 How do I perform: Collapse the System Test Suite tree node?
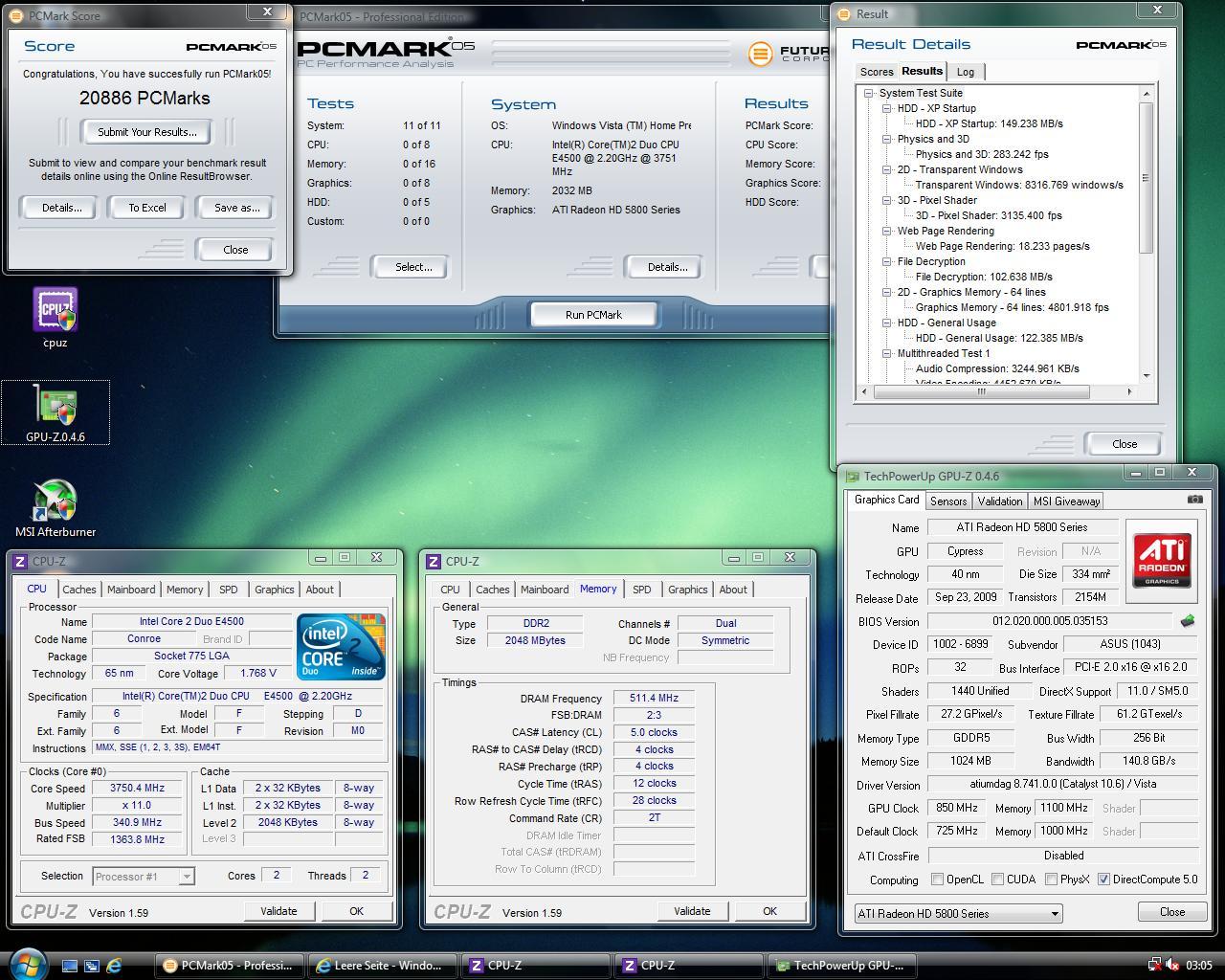(x=869, y=94)
